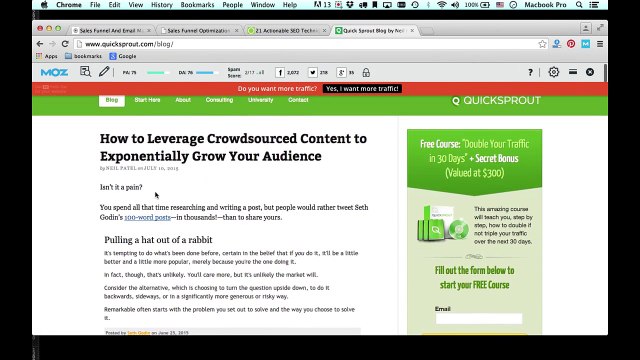
Task: Click the Chrome user profile icon
Action: tap(586, 28)
